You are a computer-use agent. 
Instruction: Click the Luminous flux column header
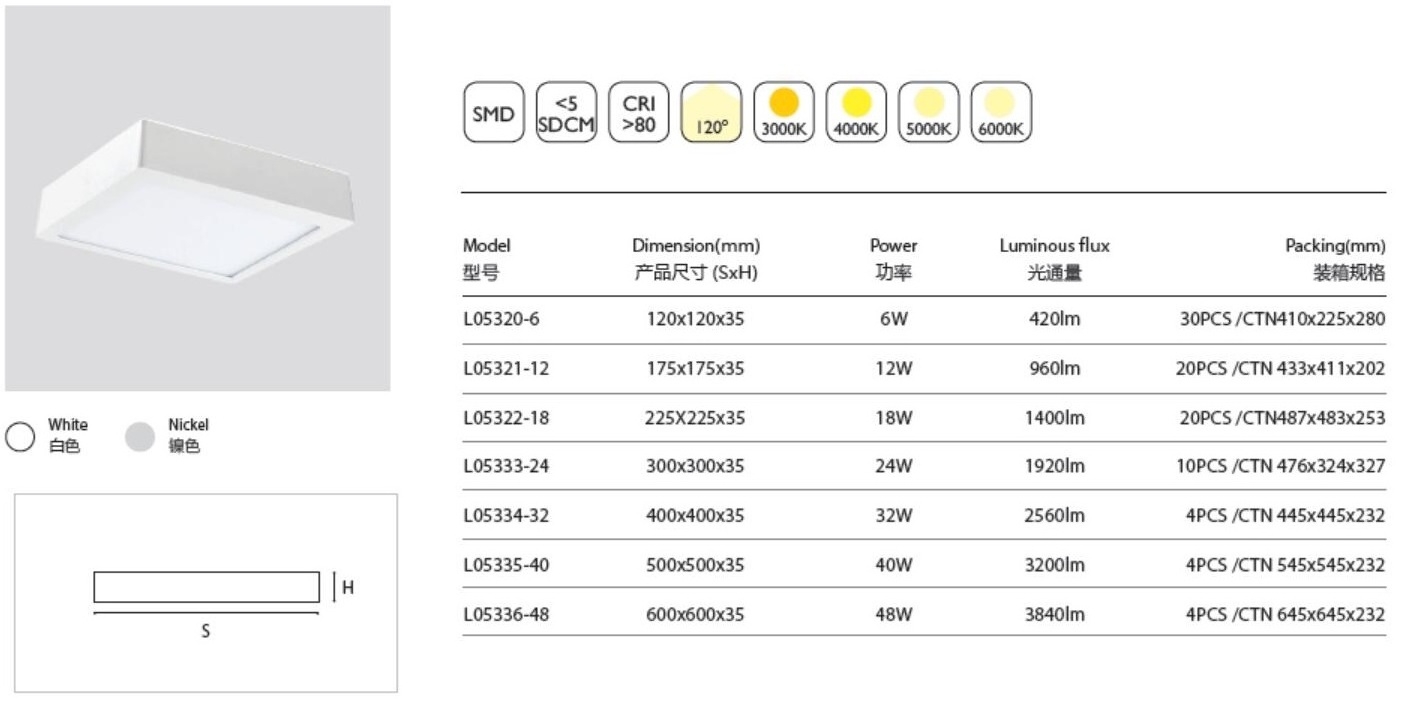click(x=1054, y=259)
